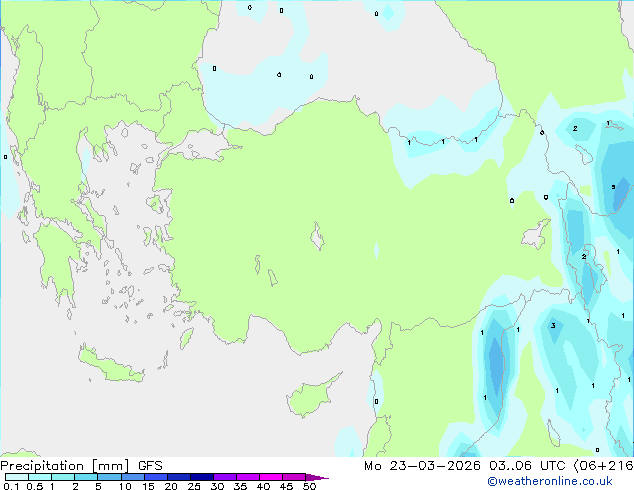634x490 pixels.
Task: Click the '50' legend scale label
Action: click(309, 486)
